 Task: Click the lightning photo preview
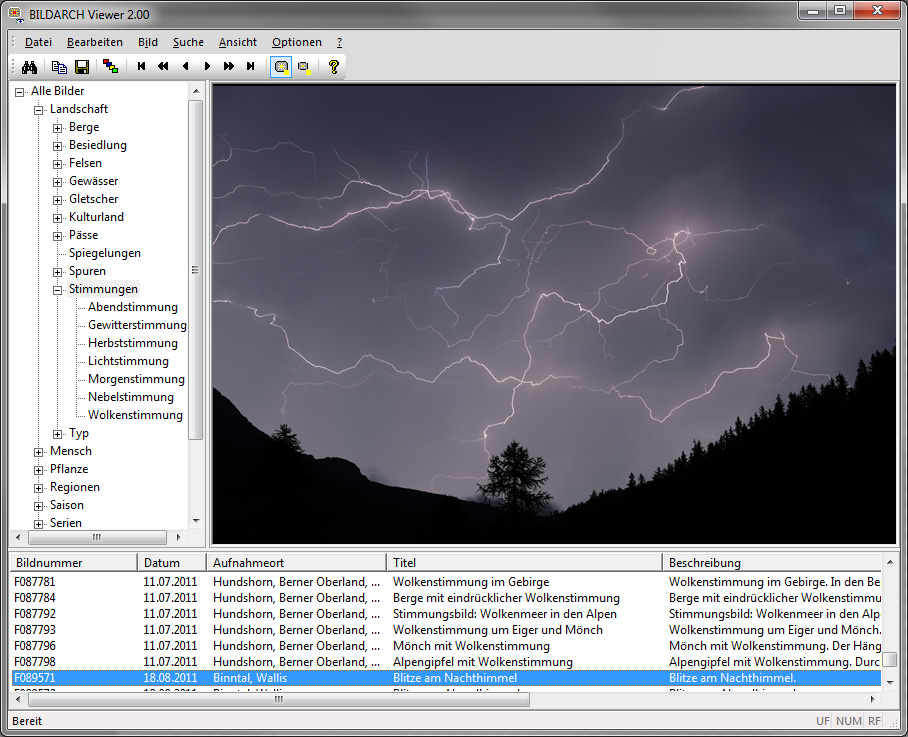[554, 314]
